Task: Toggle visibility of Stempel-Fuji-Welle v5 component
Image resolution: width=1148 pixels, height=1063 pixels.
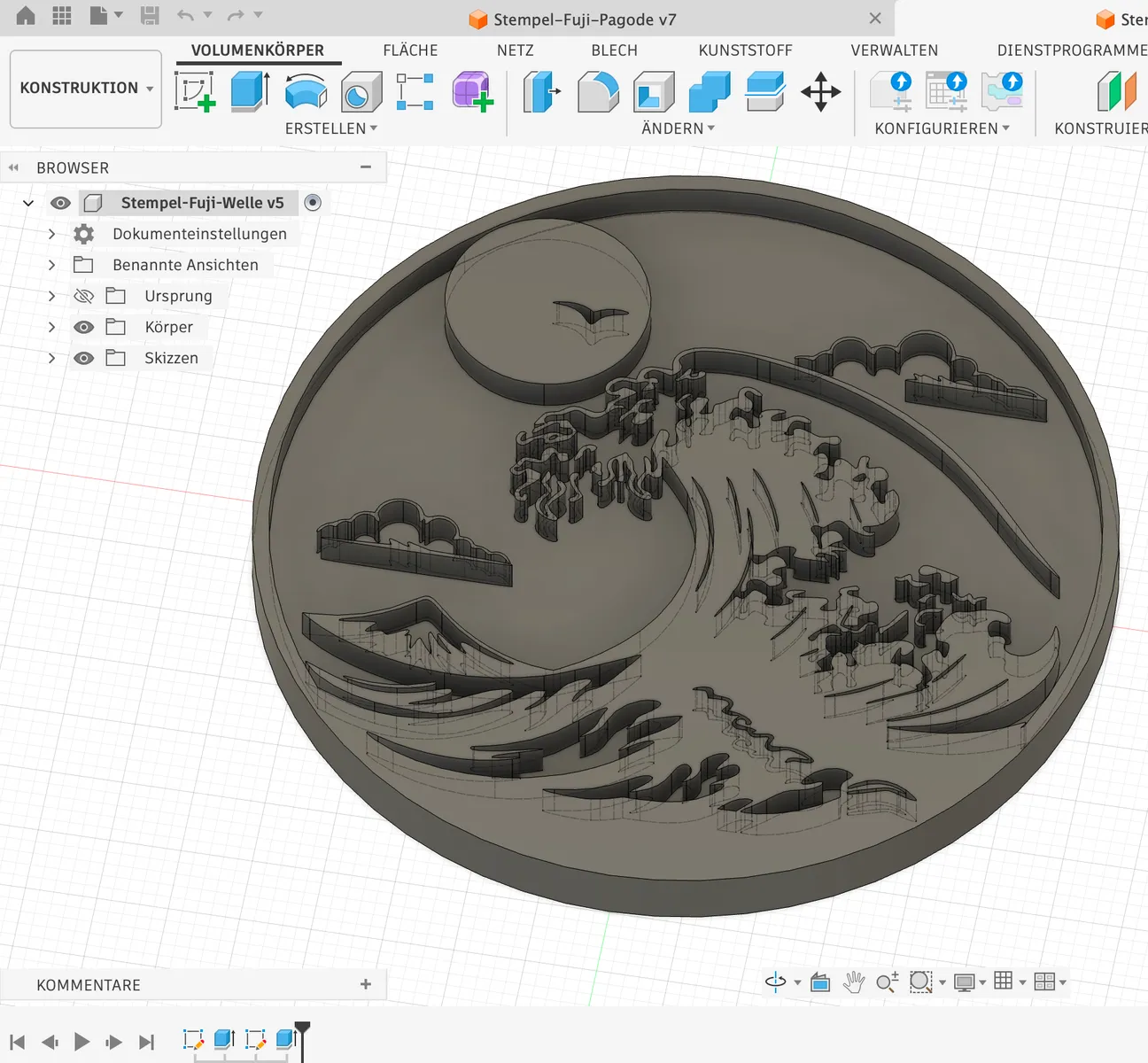Action: pyautogui.click(x=60, y=203)
